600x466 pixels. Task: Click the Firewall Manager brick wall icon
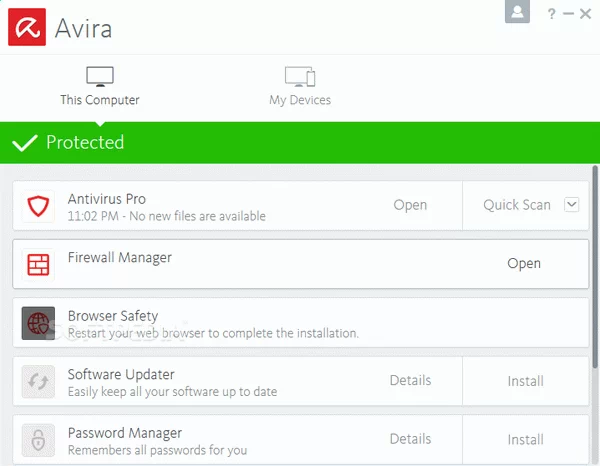click(38, 265)
